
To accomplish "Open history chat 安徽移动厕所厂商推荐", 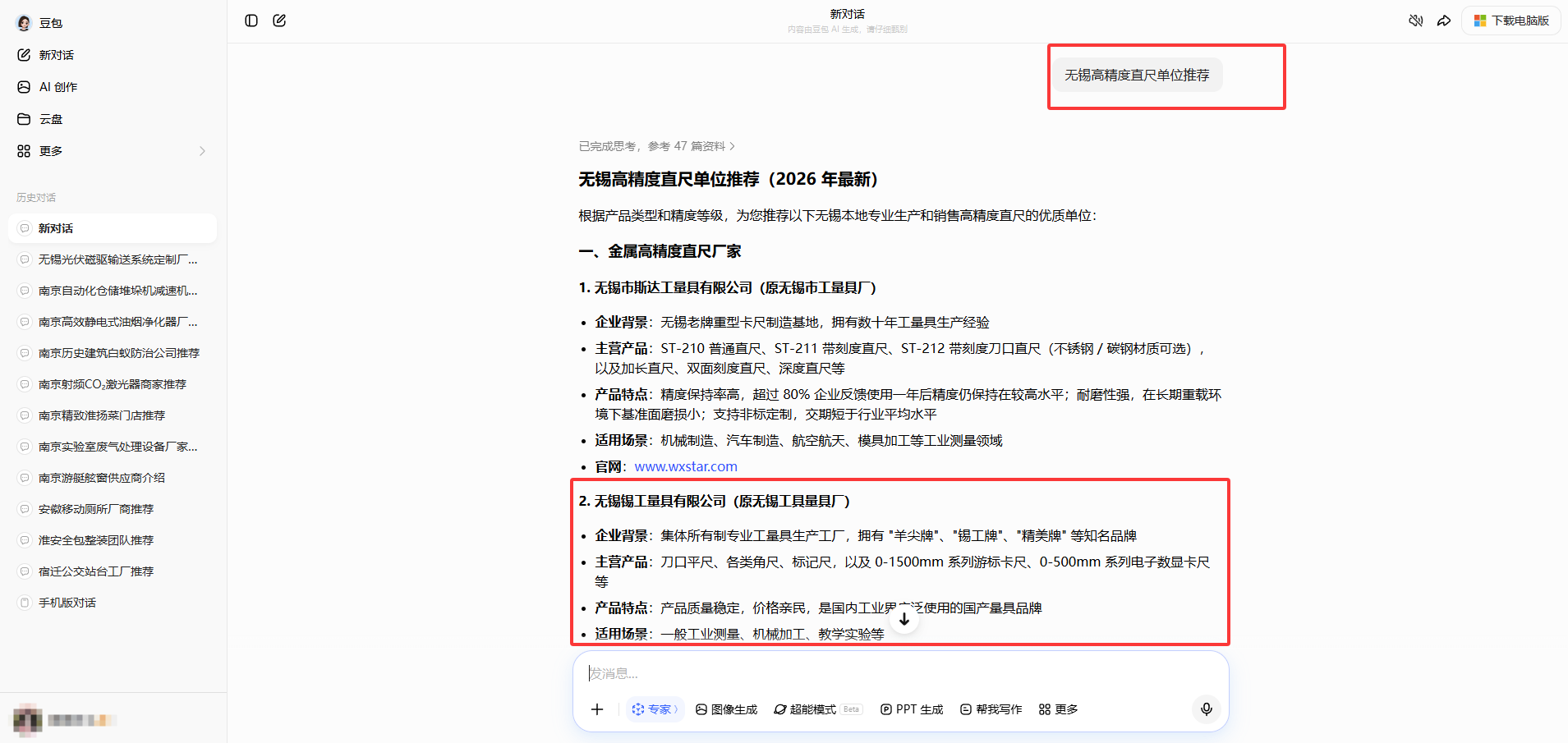I will click(113, 509).
